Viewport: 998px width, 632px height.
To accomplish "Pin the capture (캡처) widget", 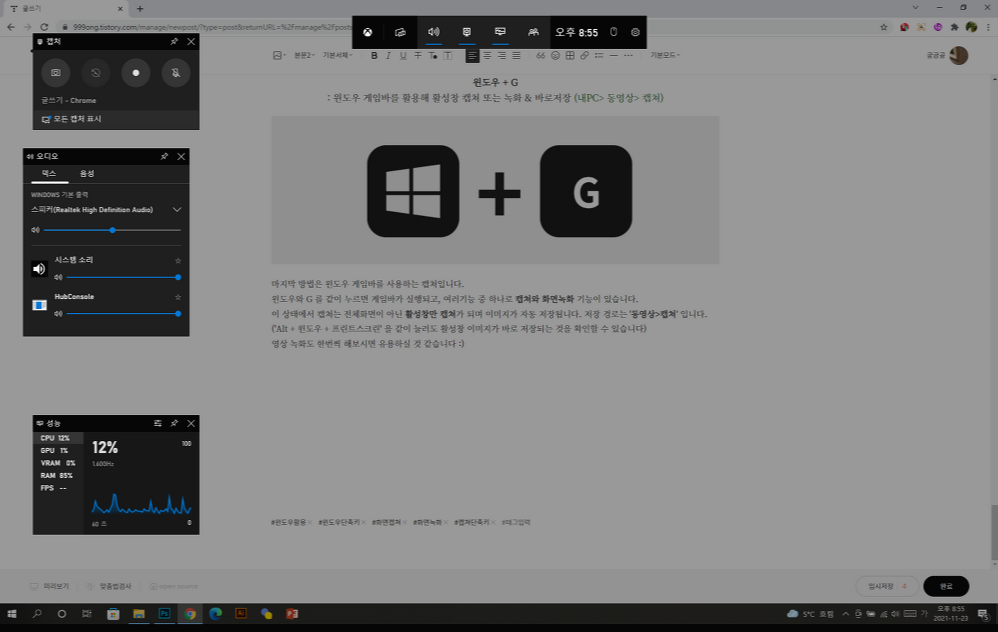I will [174, 41].
